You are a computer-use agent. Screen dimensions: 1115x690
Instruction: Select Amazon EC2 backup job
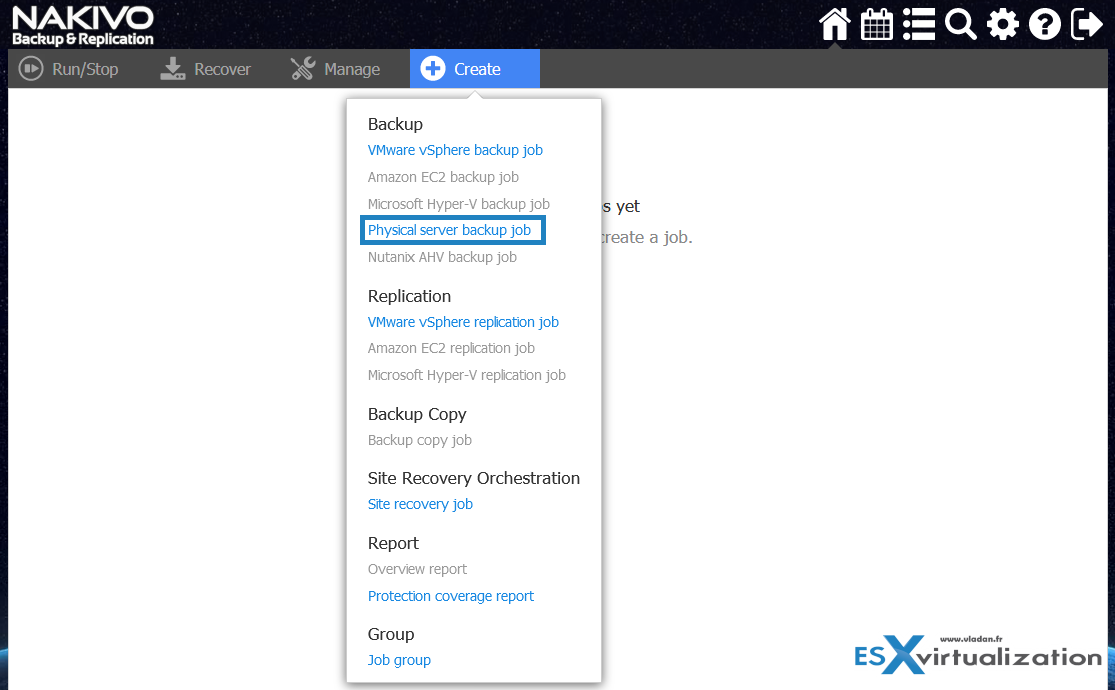coord(443,177)
